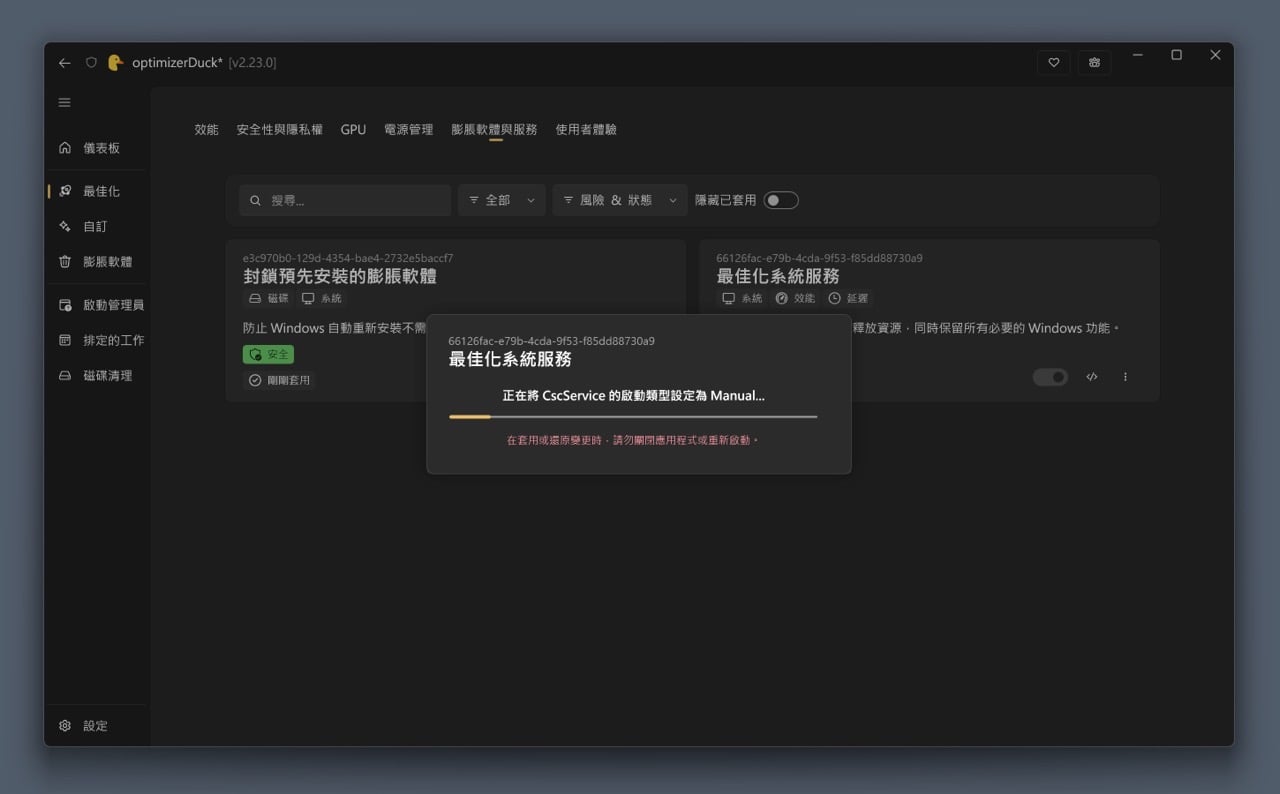1280x794 pixels.
Task: Click the e3c970b0 GUID text
Action: coord(348,258)
